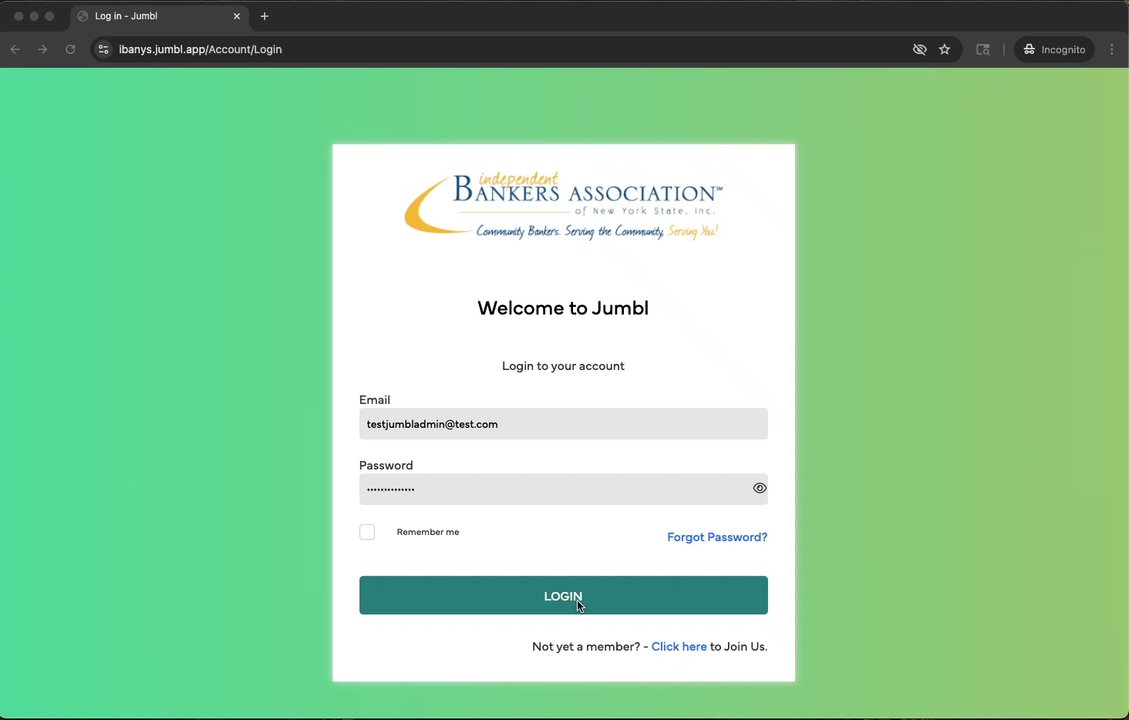1129x720 pixels.
Task: Click the LOGIN button
Action: (563, 595)
